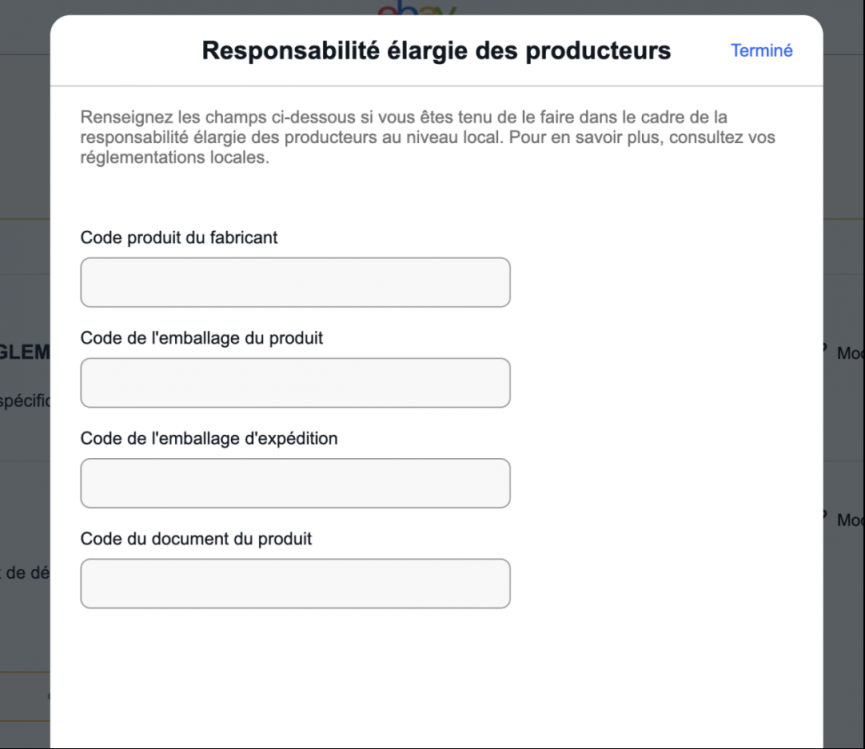Focus the Code produit du fabricant field
Screen dimensions: 865x749
click(x=295, y=282)
